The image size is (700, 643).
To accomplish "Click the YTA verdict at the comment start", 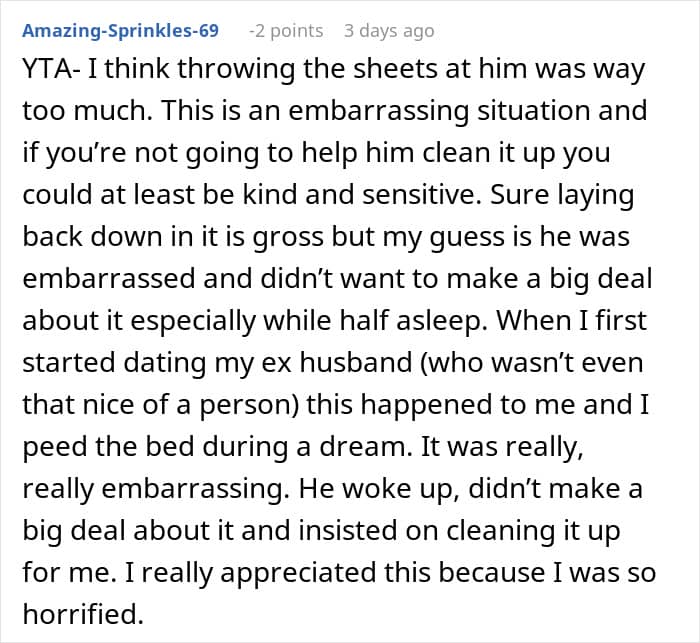I will point(47,69).
